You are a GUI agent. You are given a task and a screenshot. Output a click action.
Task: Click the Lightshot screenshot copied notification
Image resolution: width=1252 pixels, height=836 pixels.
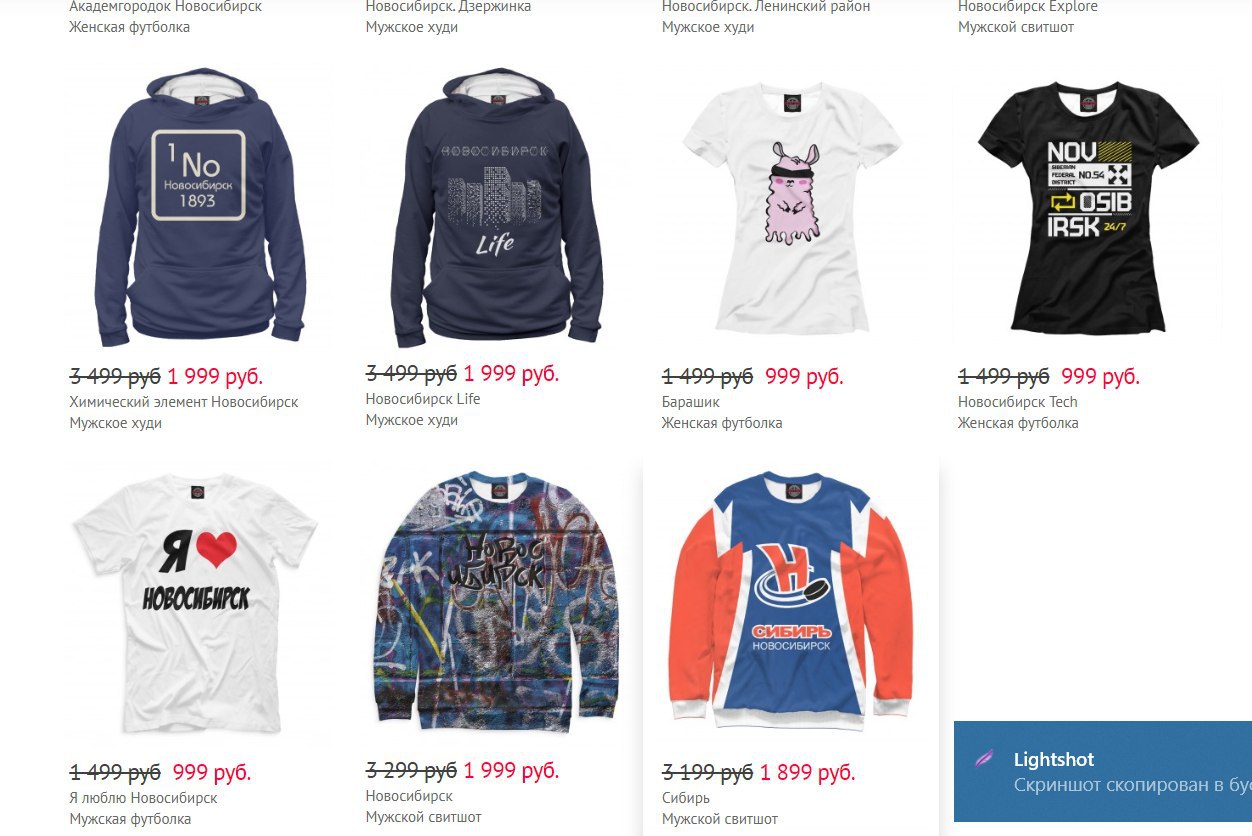(x=1103, y=771)
